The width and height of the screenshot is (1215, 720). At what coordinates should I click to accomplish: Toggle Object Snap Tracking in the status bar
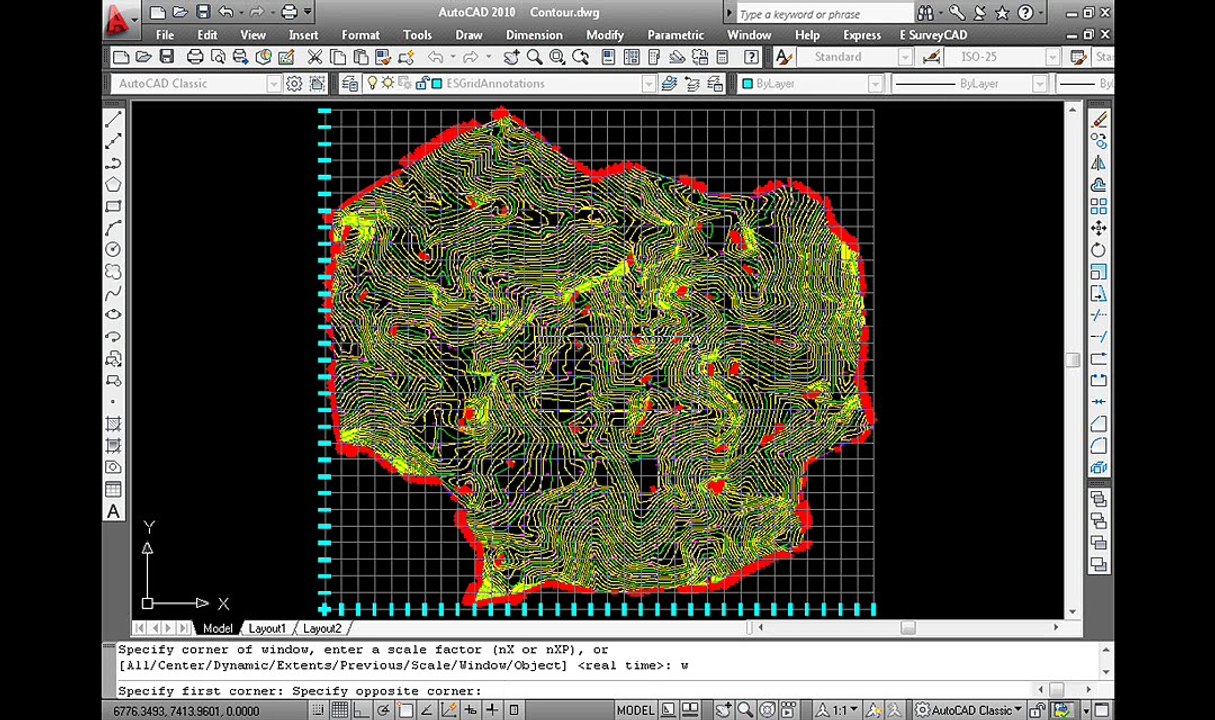[427, 710]
